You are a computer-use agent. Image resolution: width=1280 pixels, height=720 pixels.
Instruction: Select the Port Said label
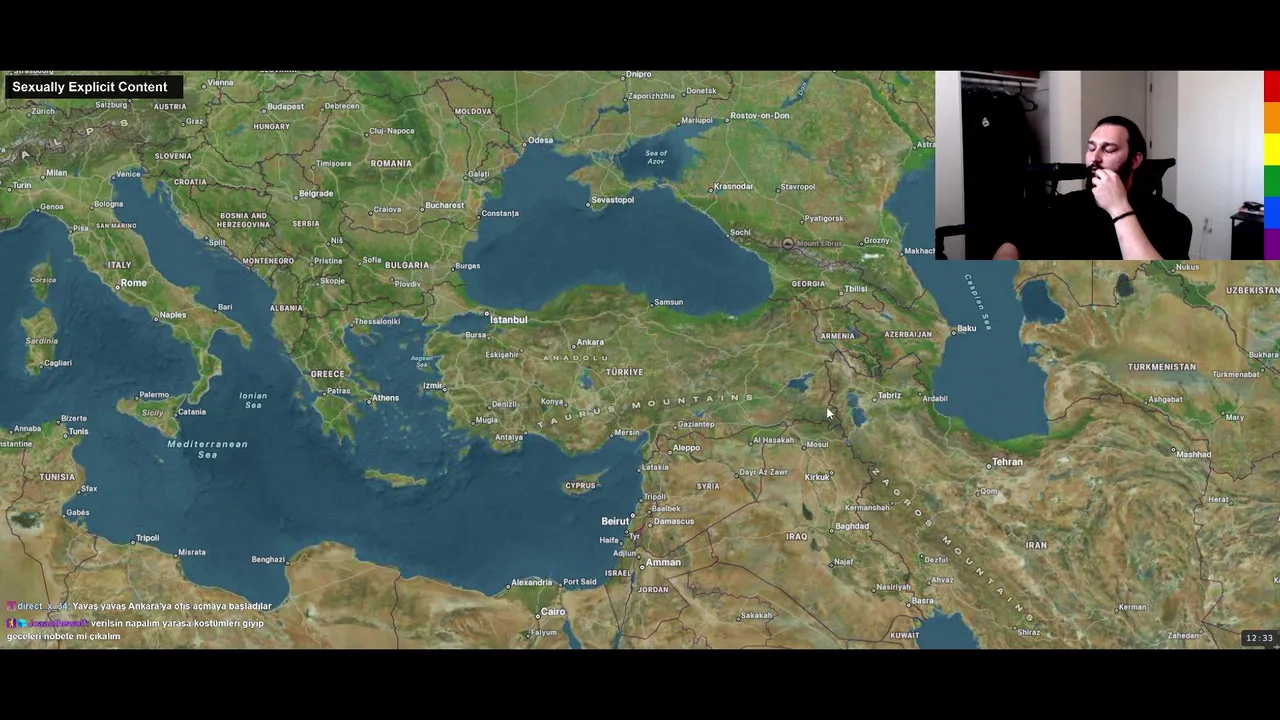pos(580,582)
